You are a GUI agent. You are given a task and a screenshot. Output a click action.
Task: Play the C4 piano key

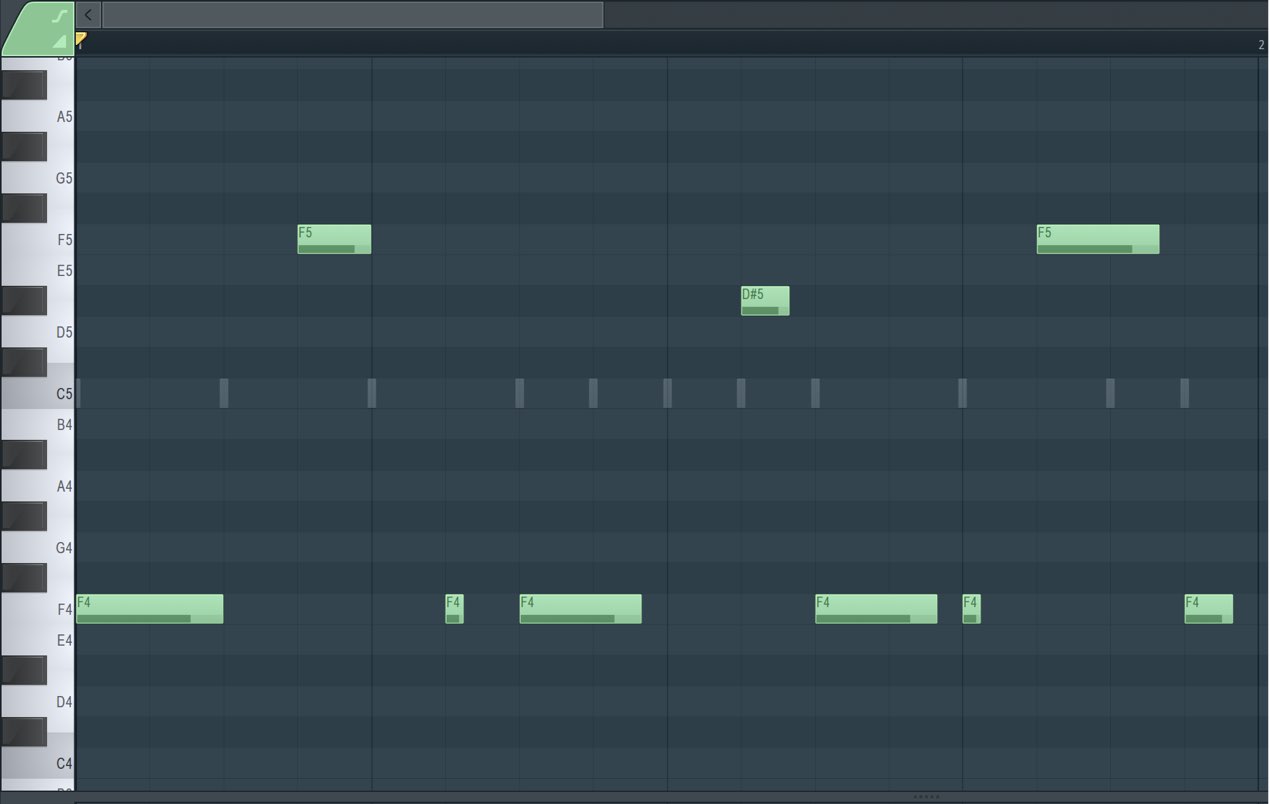(x=60, y=763)
